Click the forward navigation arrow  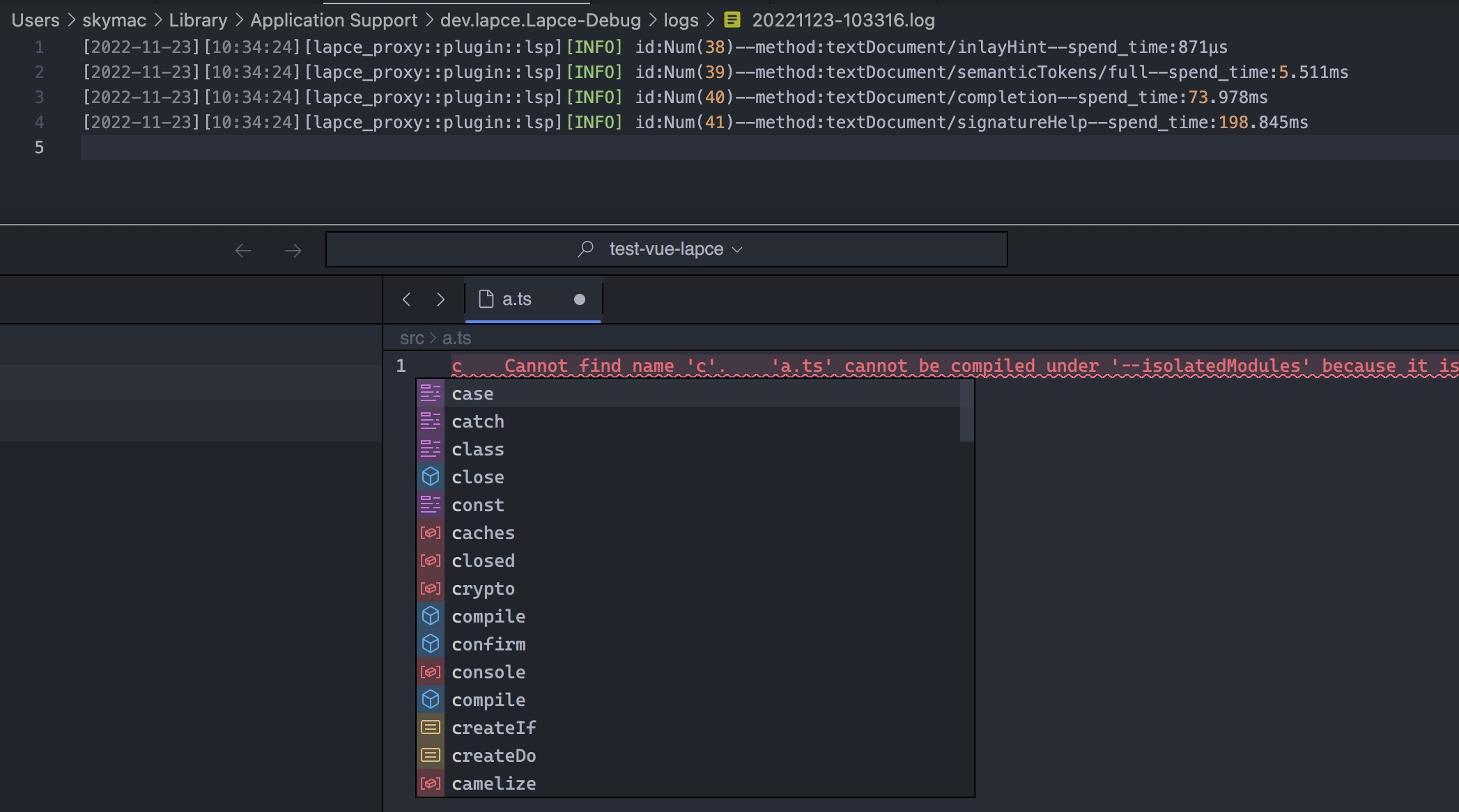pyautogui.click(x=293, y=250)
